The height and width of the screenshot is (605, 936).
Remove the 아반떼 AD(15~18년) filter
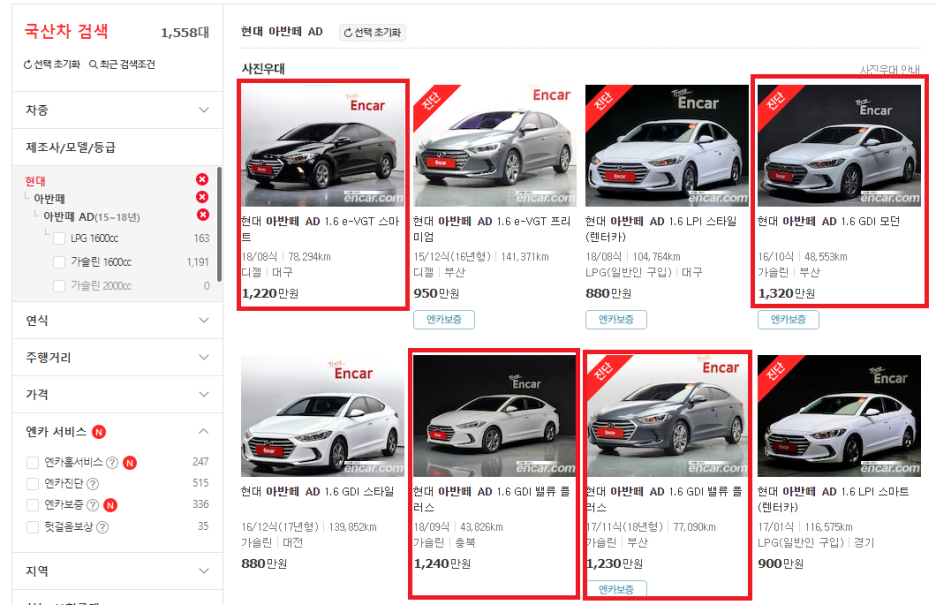203,215
